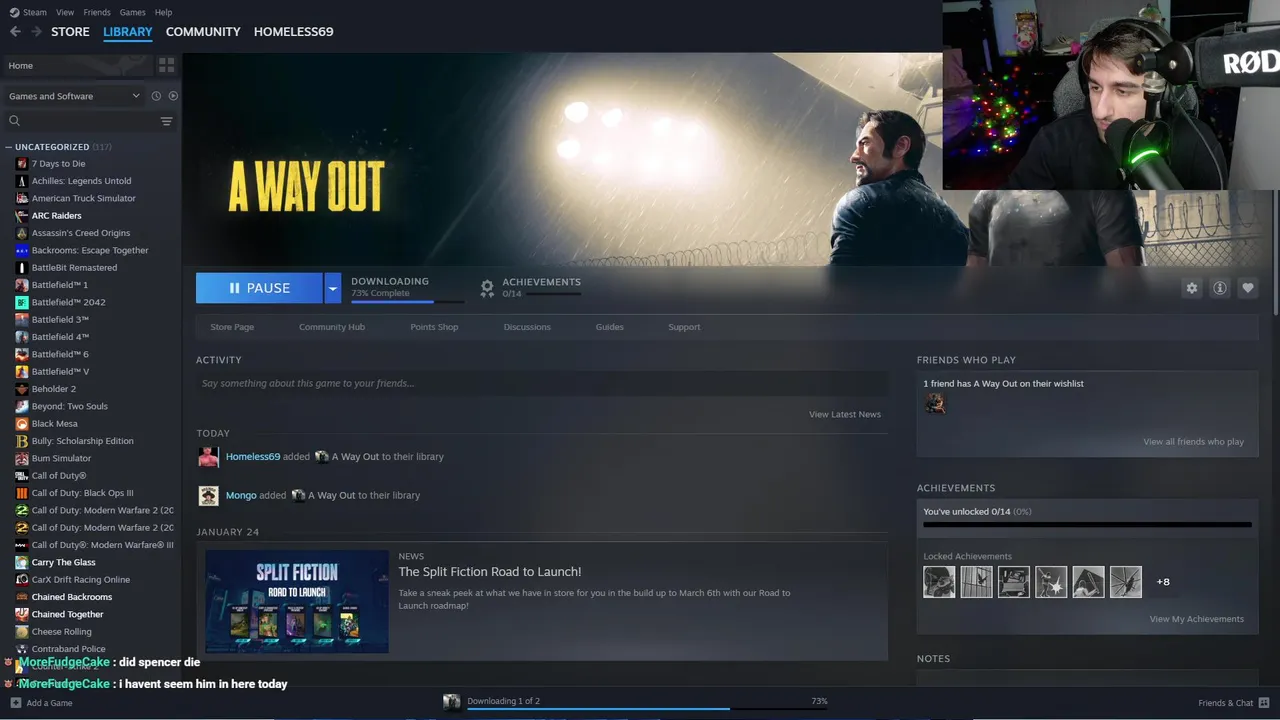The height and width of the screenshot is (720, 1280).
Task: Click the achievements trophy icon
Action: pos(487,288)
